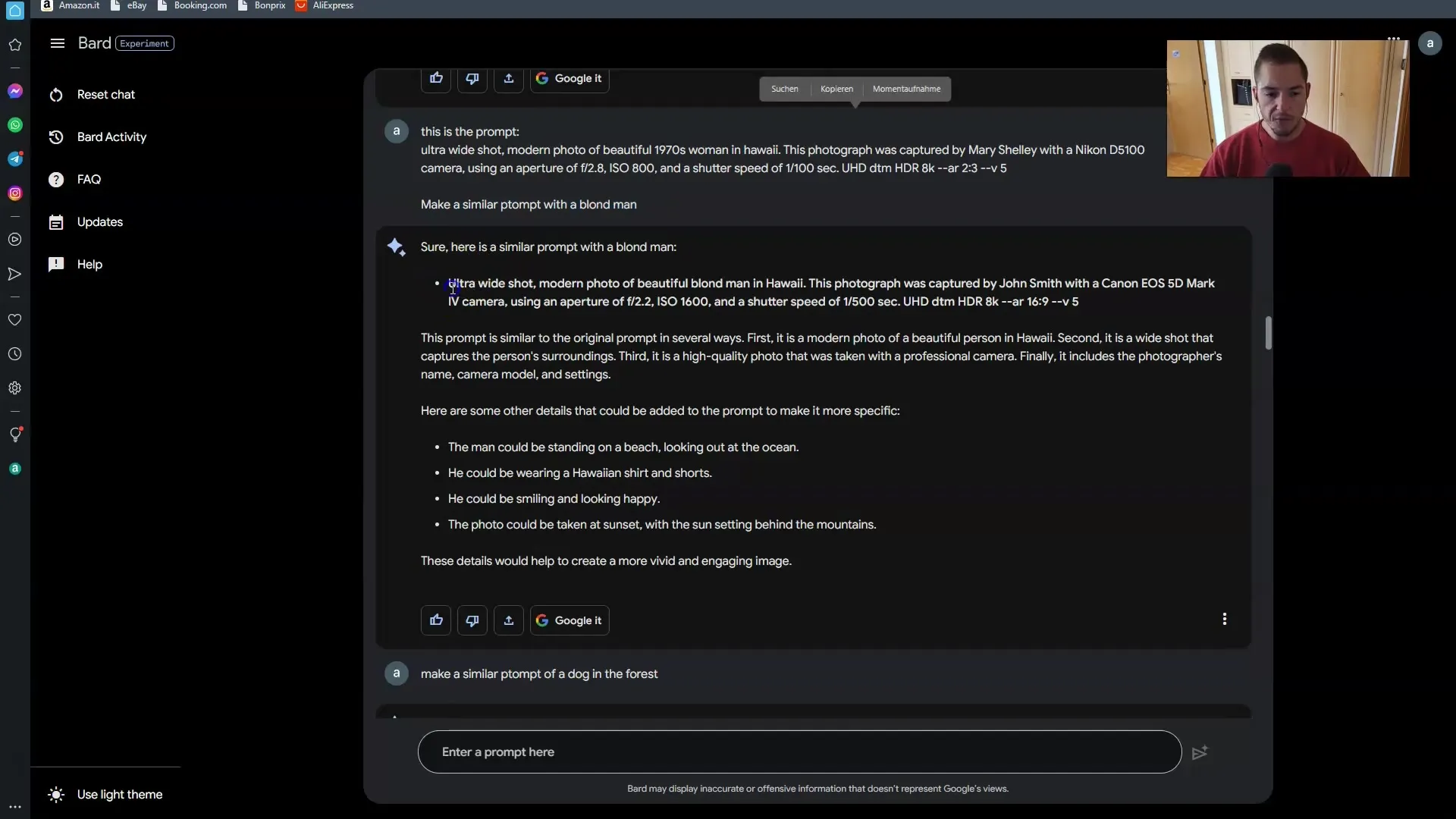The width and height of the screenshot is (1456, 819).
Task: Click the webcam video overlay
Action: pyautogui.click(x=1288, y=108)
